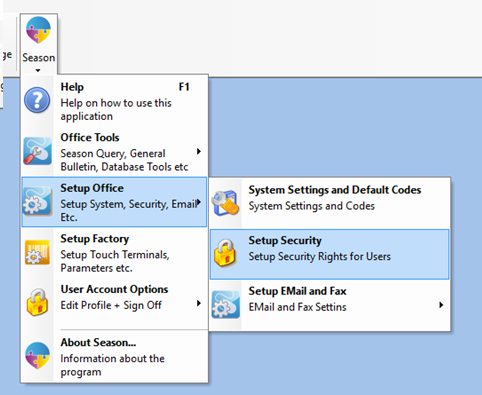Click 'Information about the program' description
482x395 pixels.
tap(112, 365)
